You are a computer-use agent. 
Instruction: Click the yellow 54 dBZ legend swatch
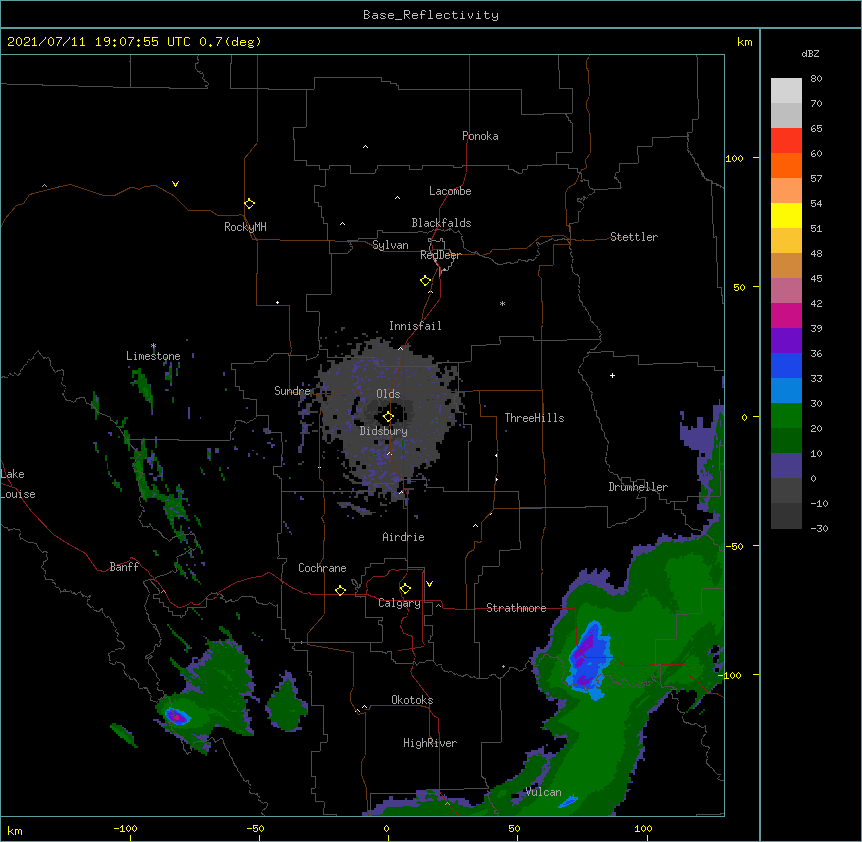point(786,215)
